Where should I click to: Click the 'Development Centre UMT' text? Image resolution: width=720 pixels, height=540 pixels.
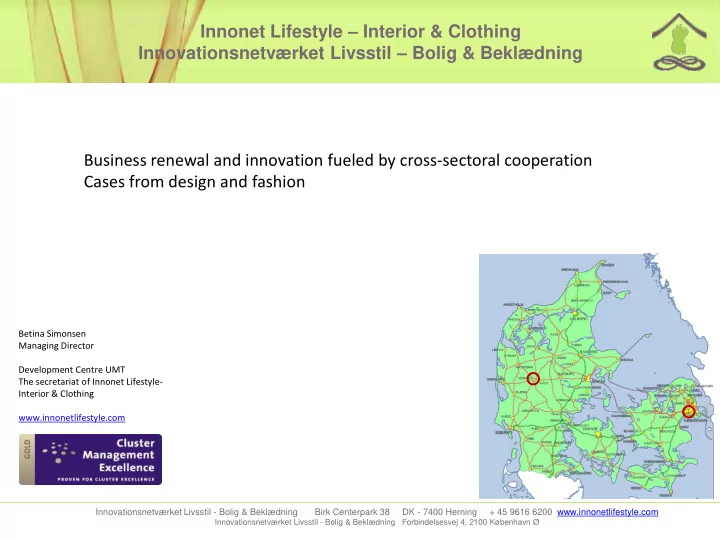pyautogui.click(x=72, y=370)
